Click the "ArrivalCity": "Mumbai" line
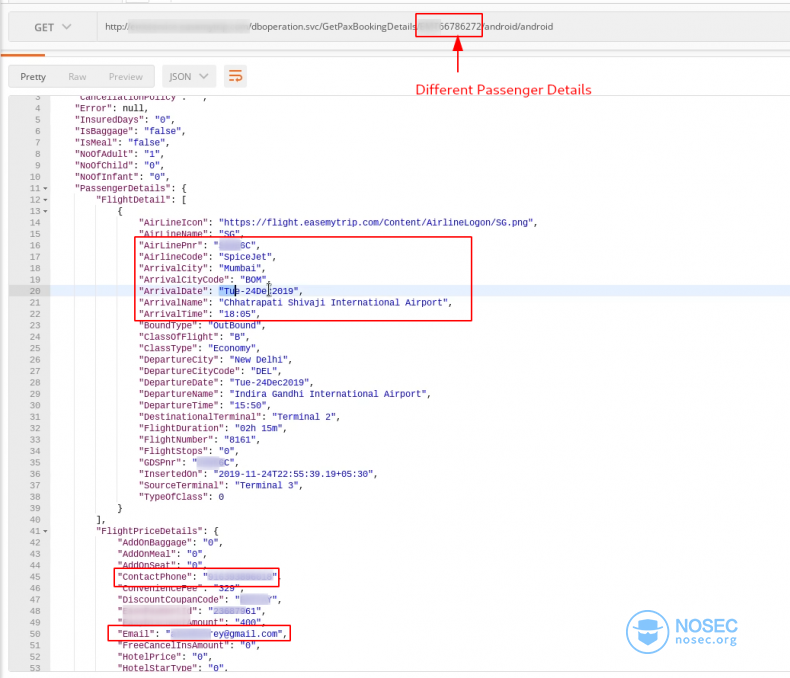This screenshot has height=678, width=790. [x=202, y=268]
